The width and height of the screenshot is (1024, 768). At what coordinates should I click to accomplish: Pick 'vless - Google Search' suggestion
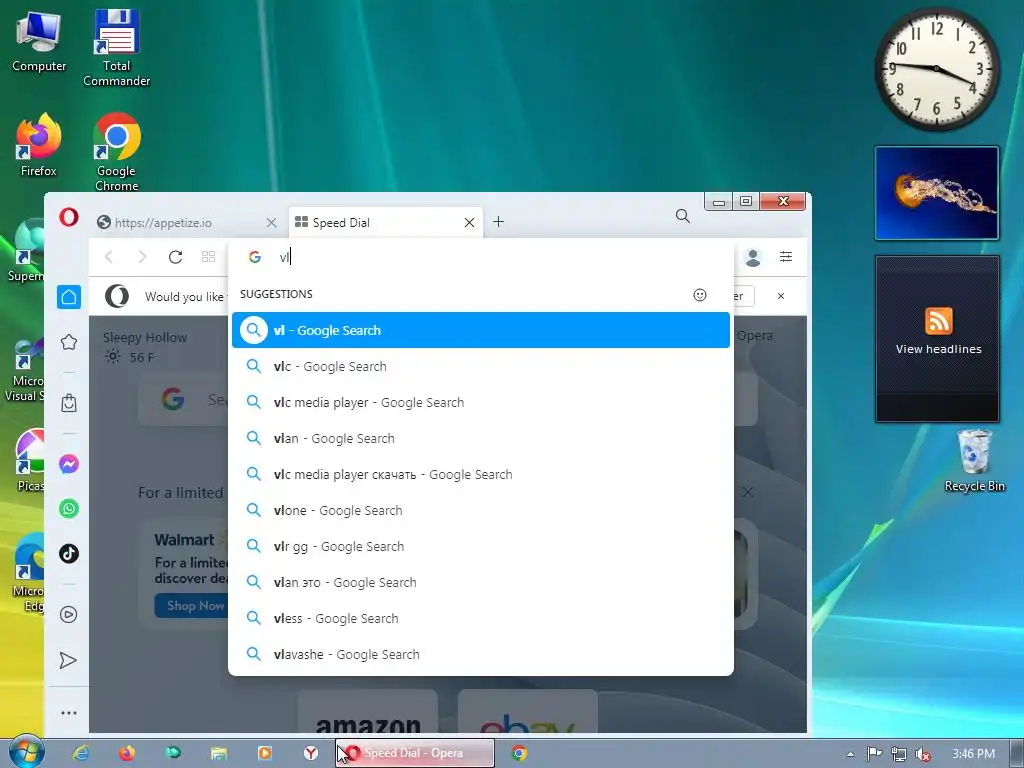[481, 618]
